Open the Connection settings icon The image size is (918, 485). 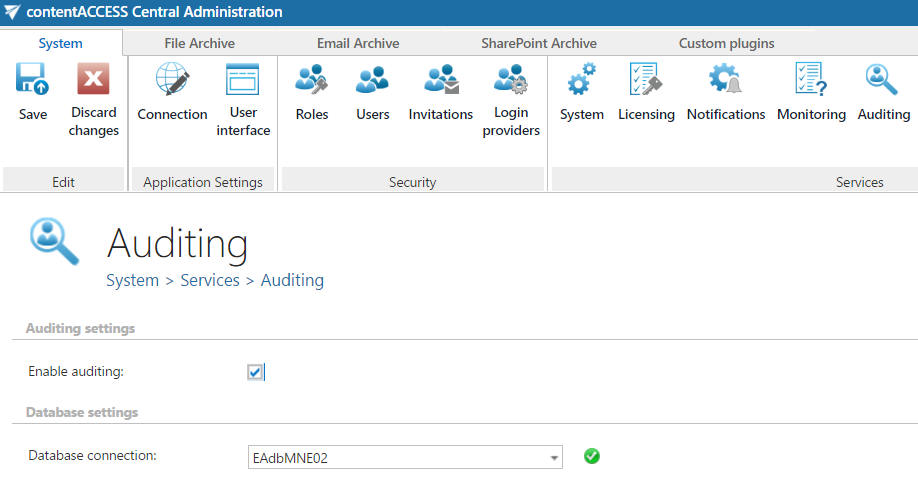[172, 79]
